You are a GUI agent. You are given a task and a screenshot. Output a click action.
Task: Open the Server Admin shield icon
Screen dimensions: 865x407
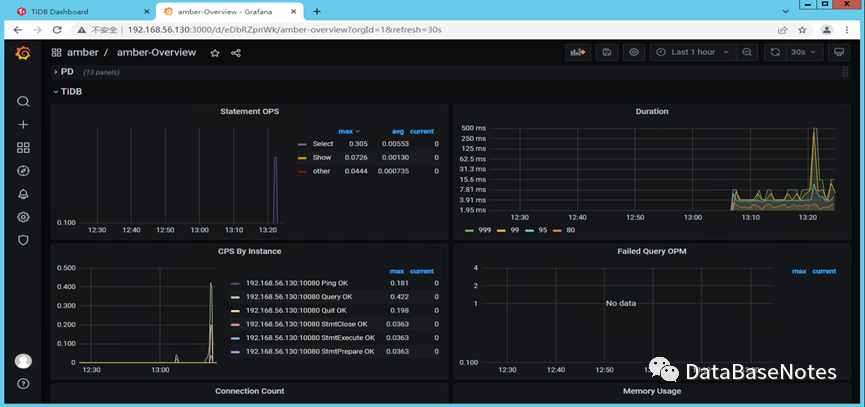coord(23,240)
